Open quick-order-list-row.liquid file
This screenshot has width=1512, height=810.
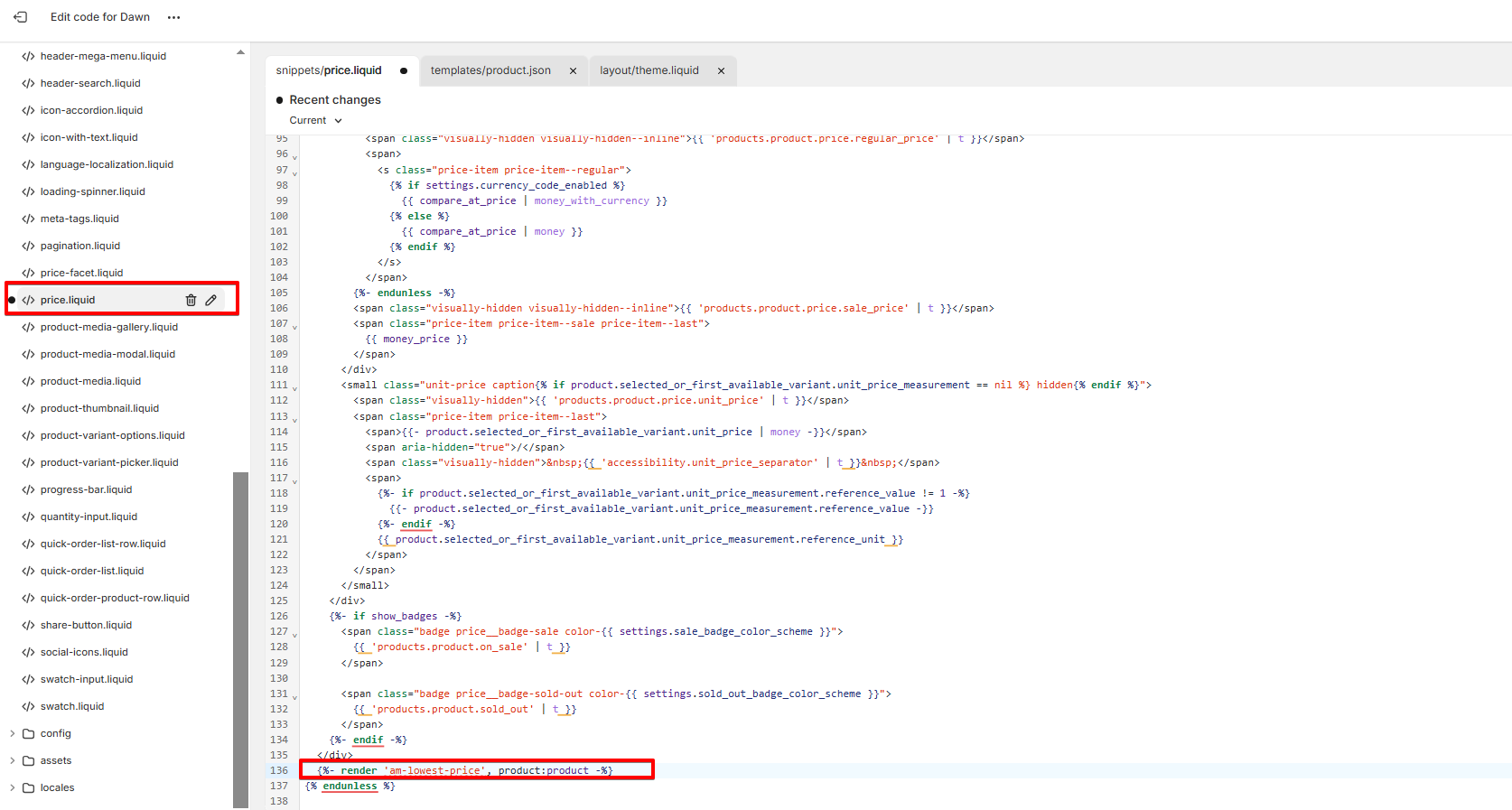tap(103, 544)
